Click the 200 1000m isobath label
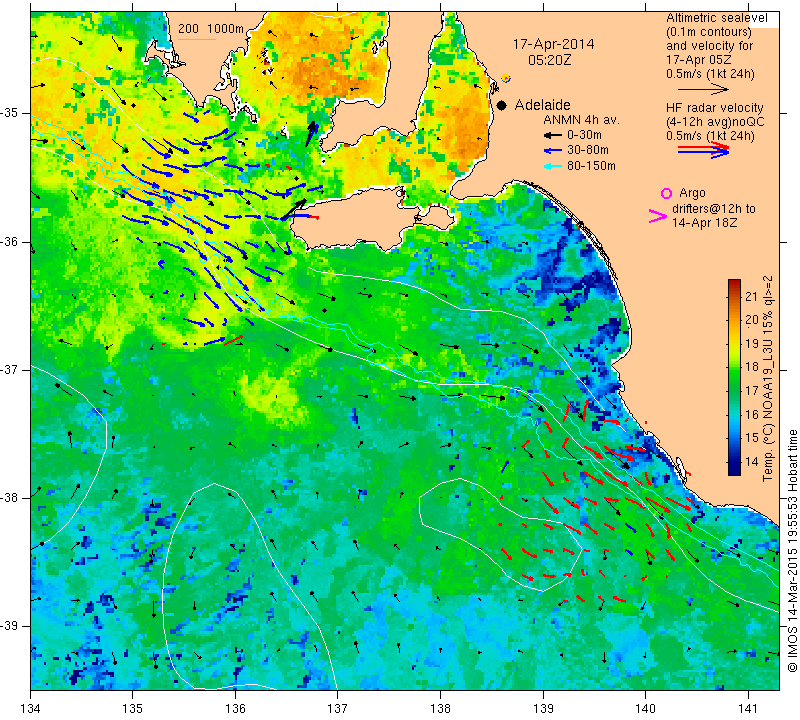Image resolution: width=800 pixels, height=720 pixels. pyautogui.click(x=211, y=29)
